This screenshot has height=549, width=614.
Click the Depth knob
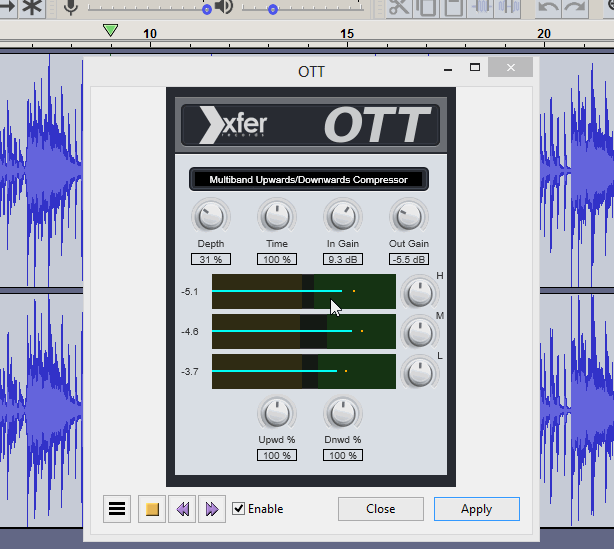click(x=211, y=217)
